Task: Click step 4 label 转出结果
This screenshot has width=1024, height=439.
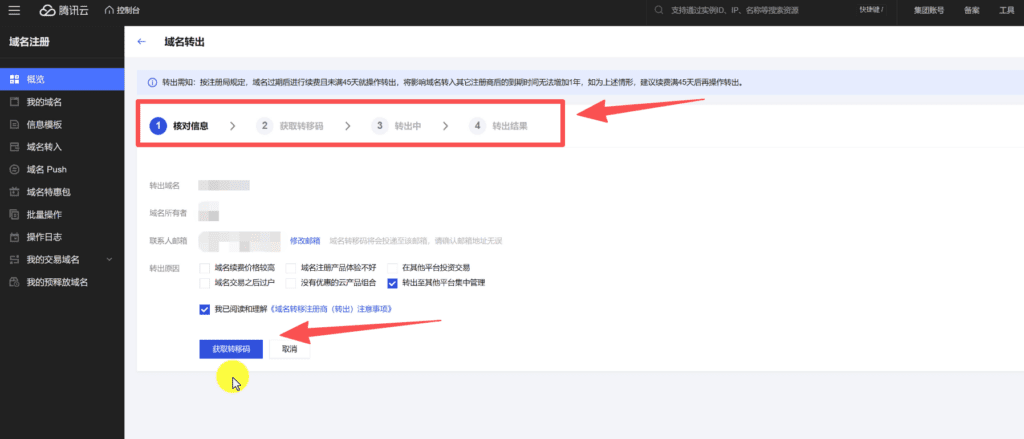Action: click(510, 126)
